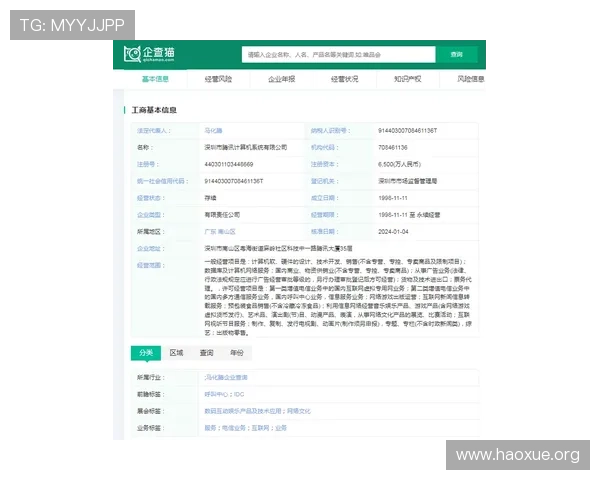Click the 成立日期 field label
The height and width of the screenshot is (480, 600).
pos(324,198)
